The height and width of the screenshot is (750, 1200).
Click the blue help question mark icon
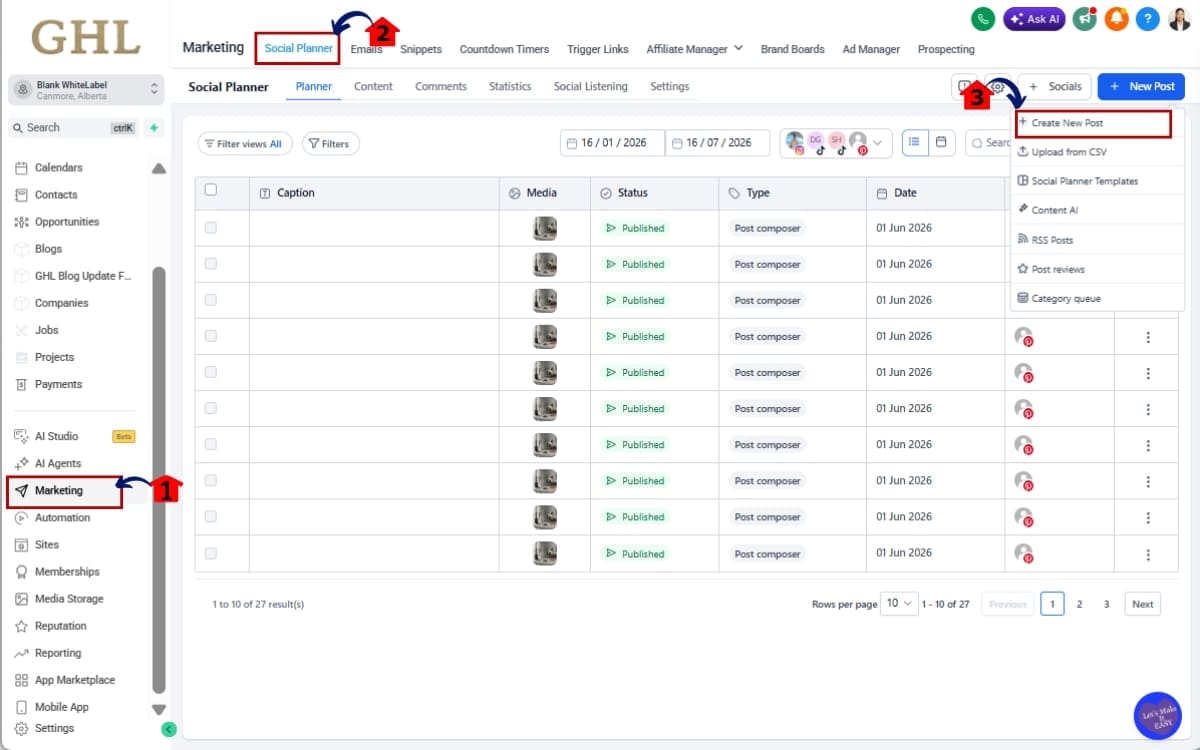tap(1149, 19)
